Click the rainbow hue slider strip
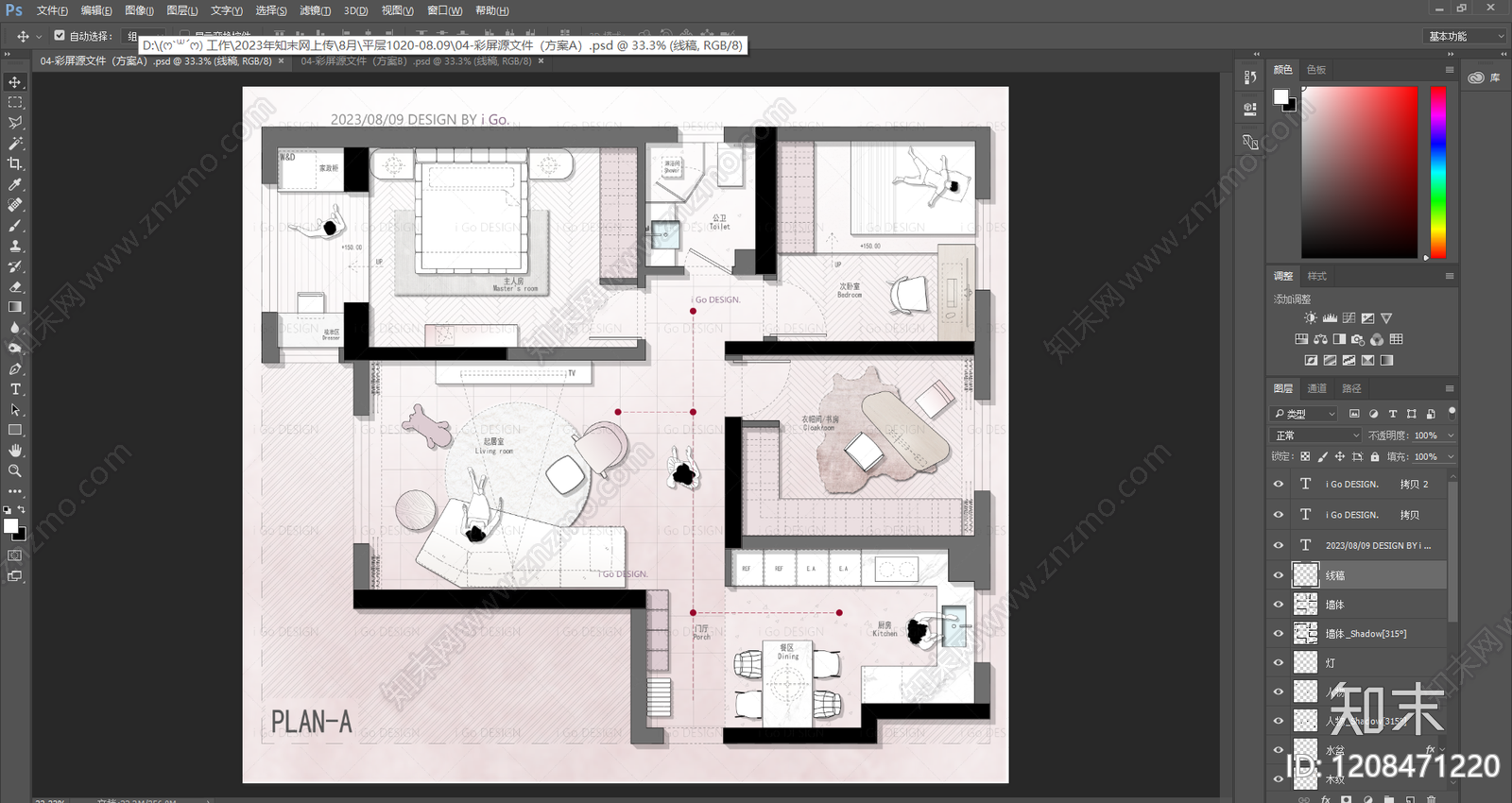Screen dimensions: 1512x803 1437,172
